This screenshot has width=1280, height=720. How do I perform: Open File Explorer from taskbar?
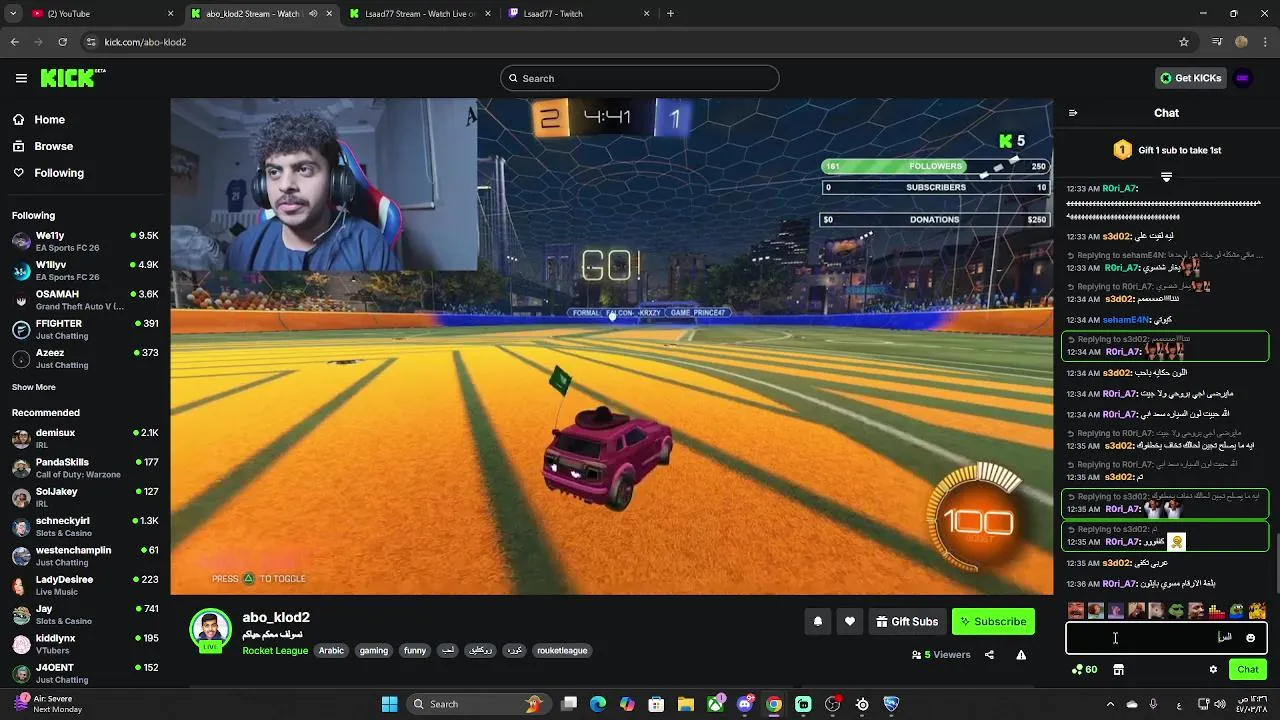pyautogui.click(x=686, y=704)
